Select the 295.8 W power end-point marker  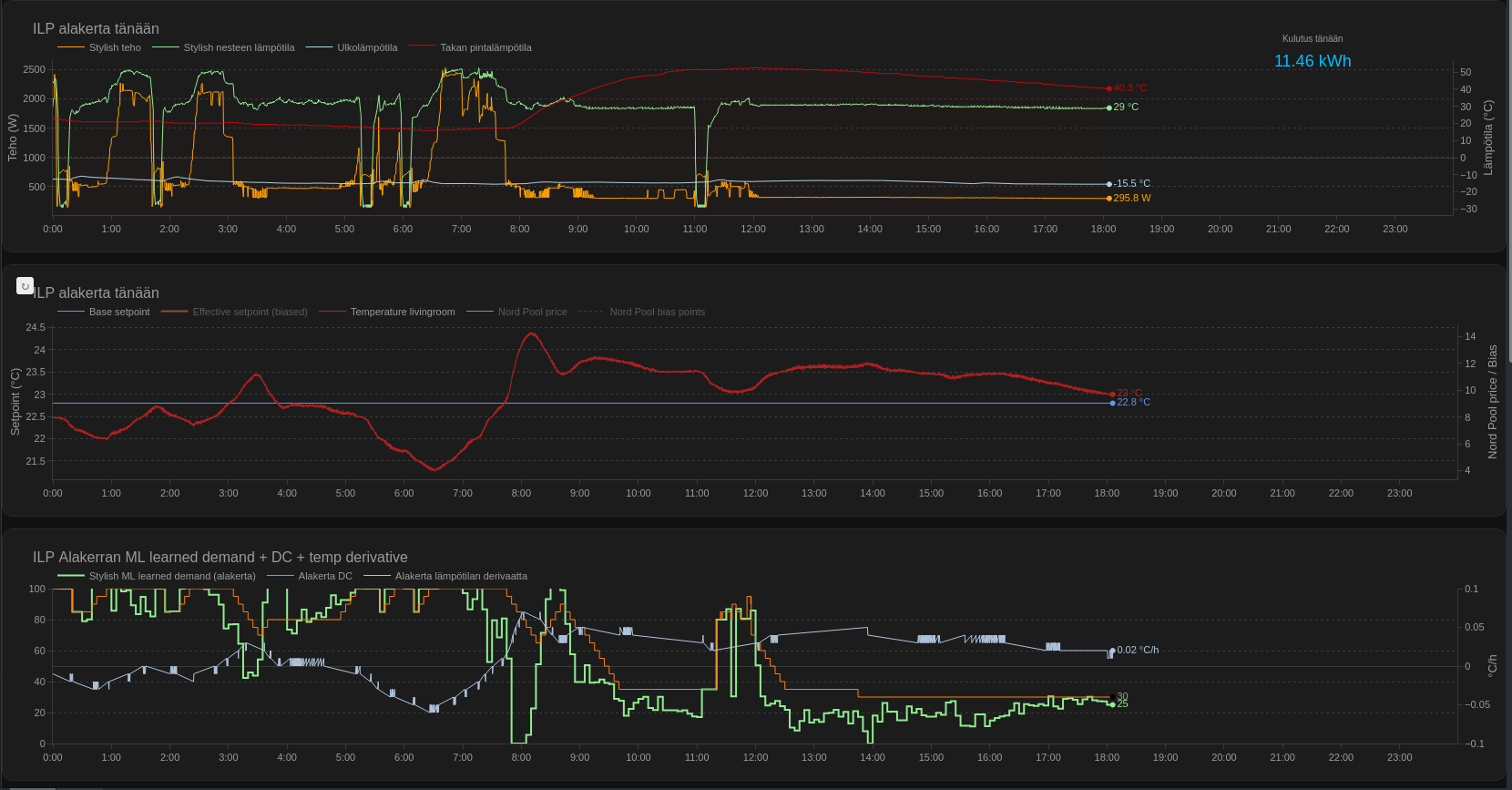(1109, 198)
